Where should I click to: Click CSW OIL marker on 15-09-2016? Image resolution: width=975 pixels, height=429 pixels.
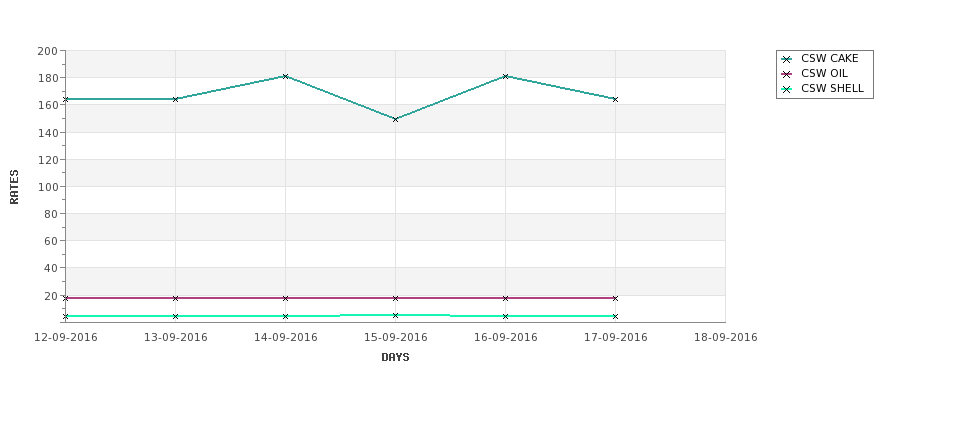pos(395,298)
